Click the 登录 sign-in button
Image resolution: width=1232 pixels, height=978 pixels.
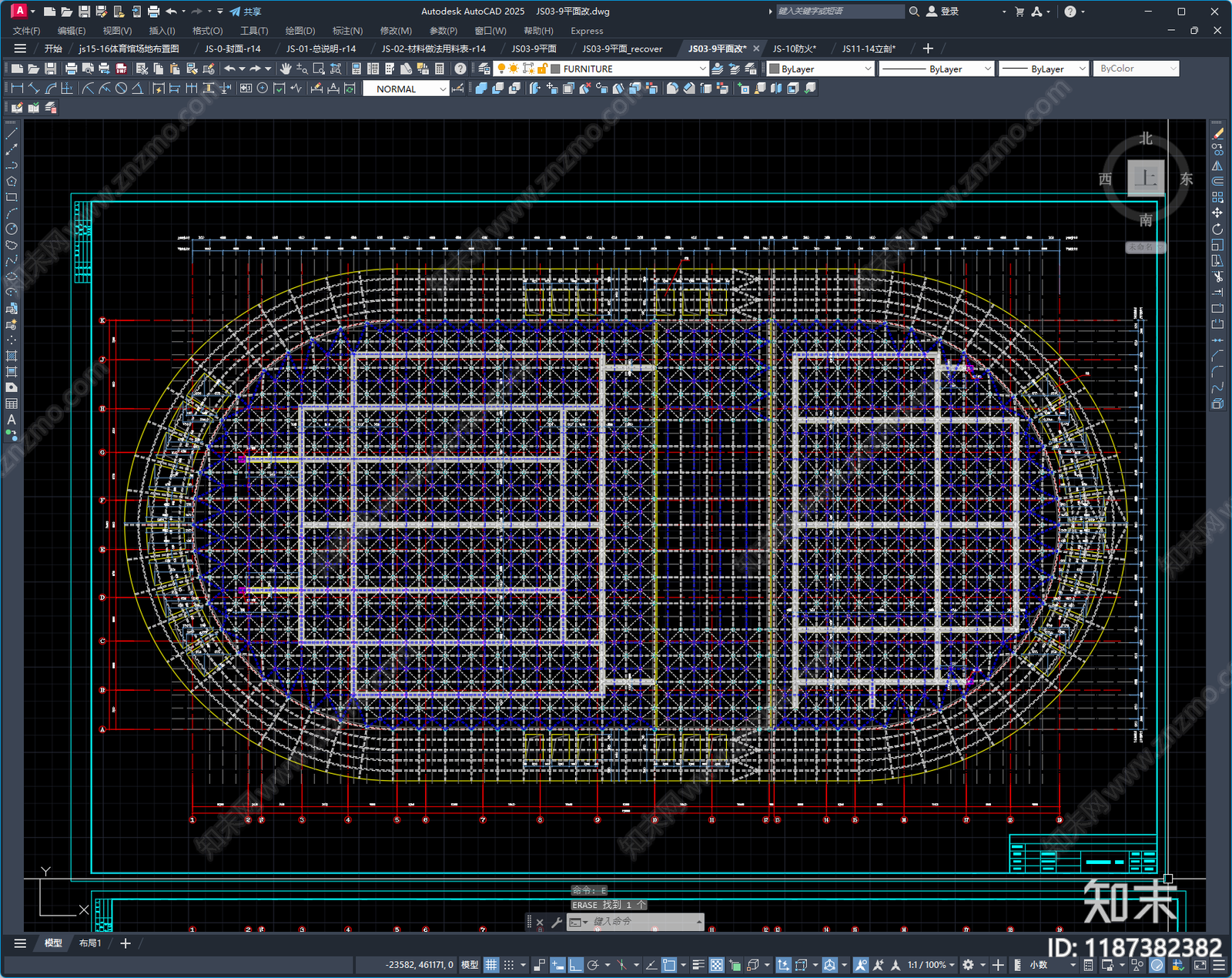tap(942, 12)
